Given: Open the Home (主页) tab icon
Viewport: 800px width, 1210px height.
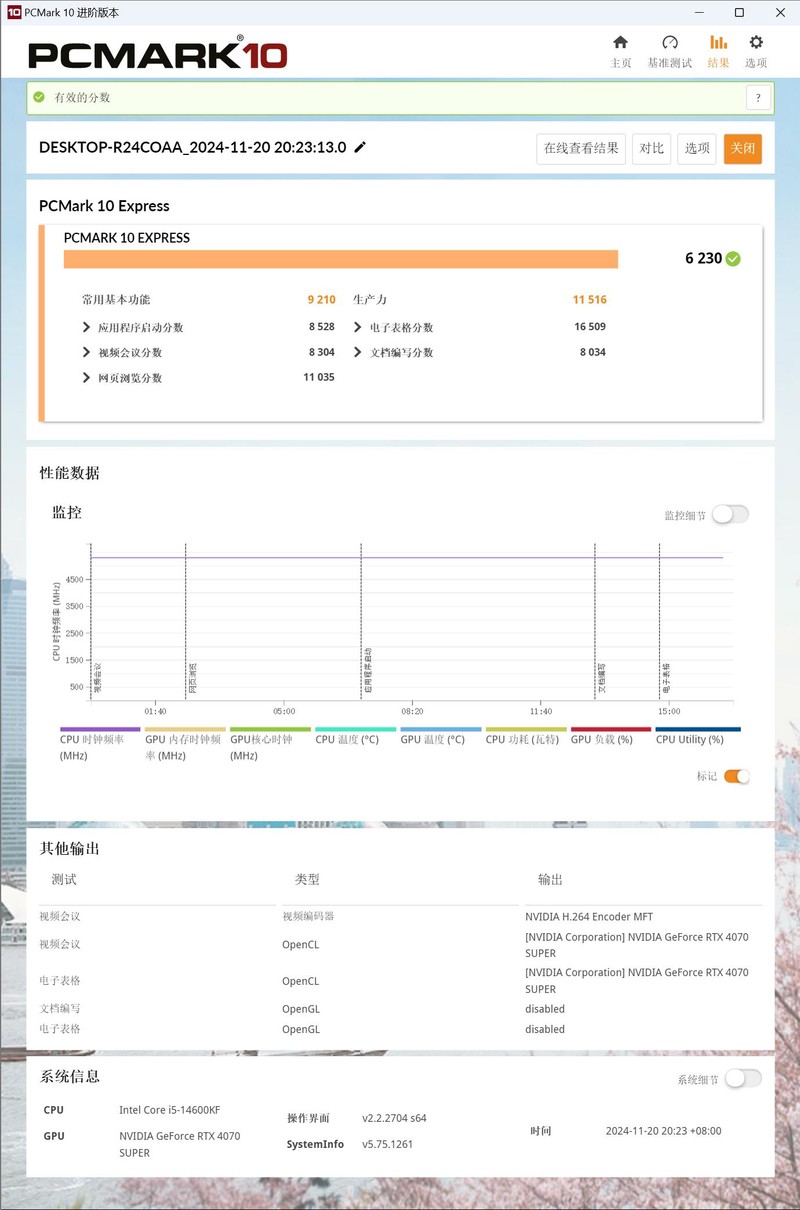Looking at the screenshot, I should (x=620, y=42).
